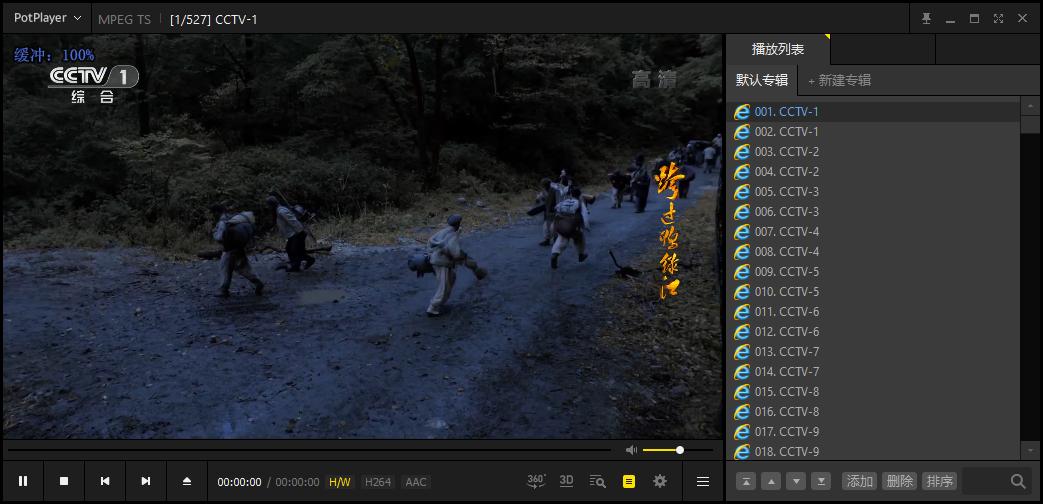Select the 默认专辑 album tab
This screenshot has width=1043, height=504.
point(762,80)
